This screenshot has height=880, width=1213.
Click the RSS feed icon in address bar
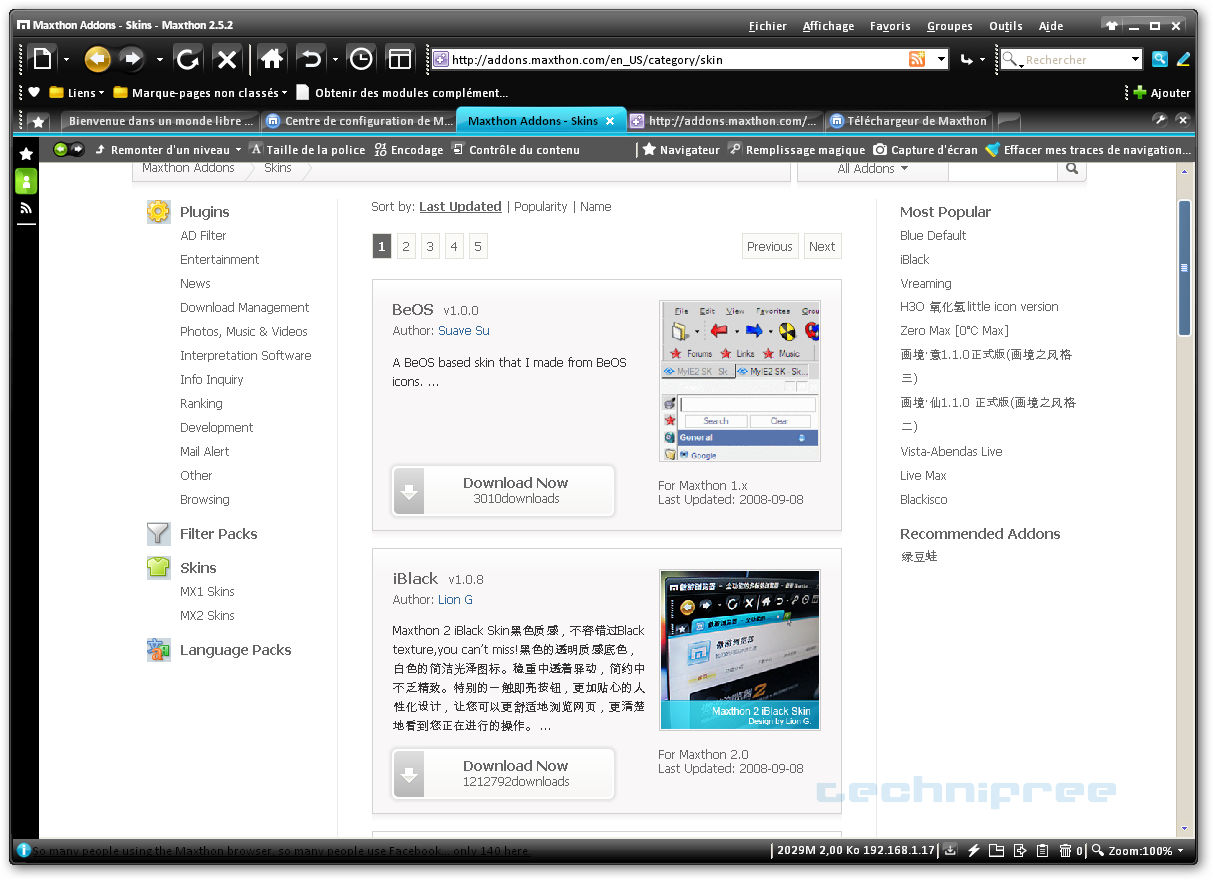point(916,60)
